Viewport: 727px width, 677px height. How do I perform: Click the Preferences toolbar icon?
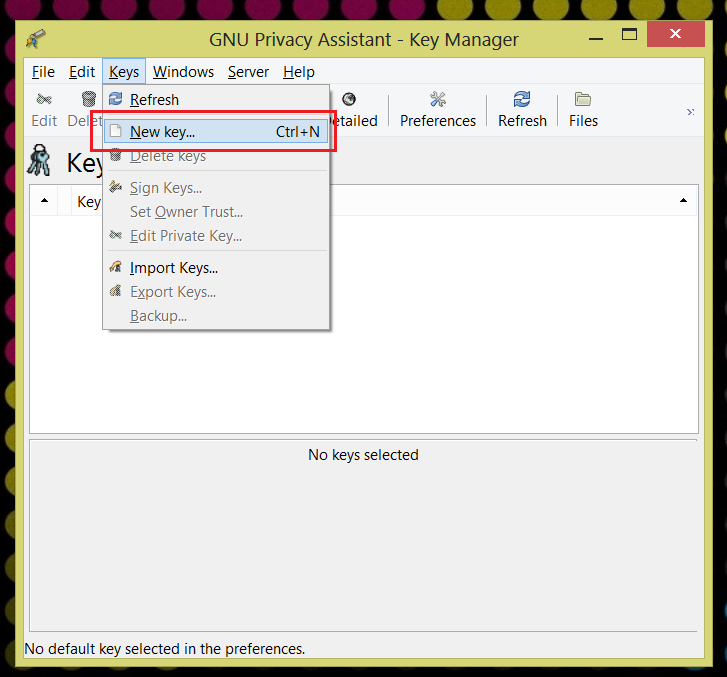coord(437,100)
